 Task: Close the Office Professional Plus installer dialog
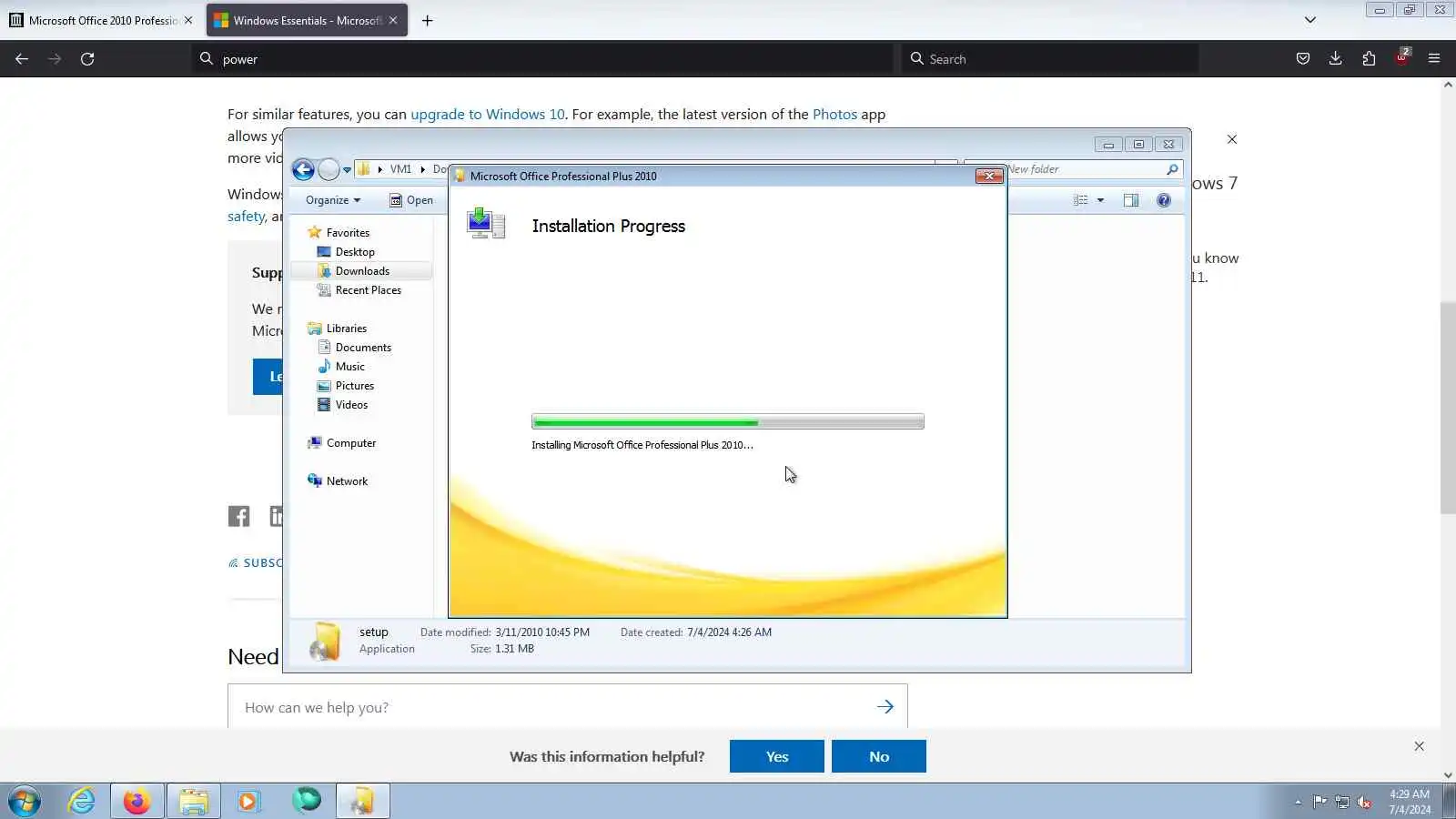coord(989,176)
